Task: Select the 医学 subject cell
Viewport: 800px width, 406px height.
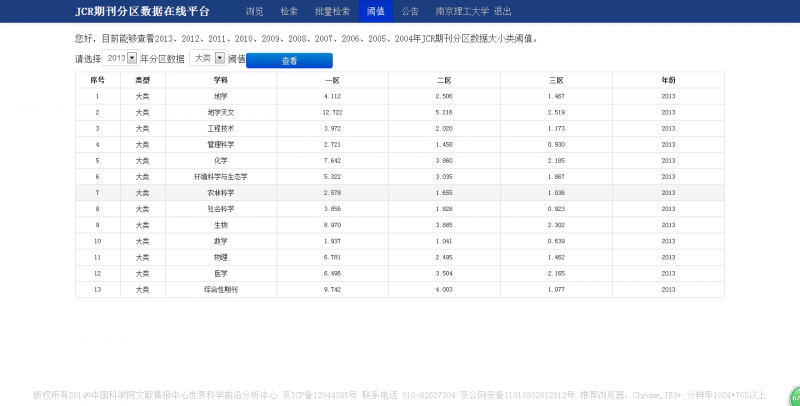Action: click(220, 273)
